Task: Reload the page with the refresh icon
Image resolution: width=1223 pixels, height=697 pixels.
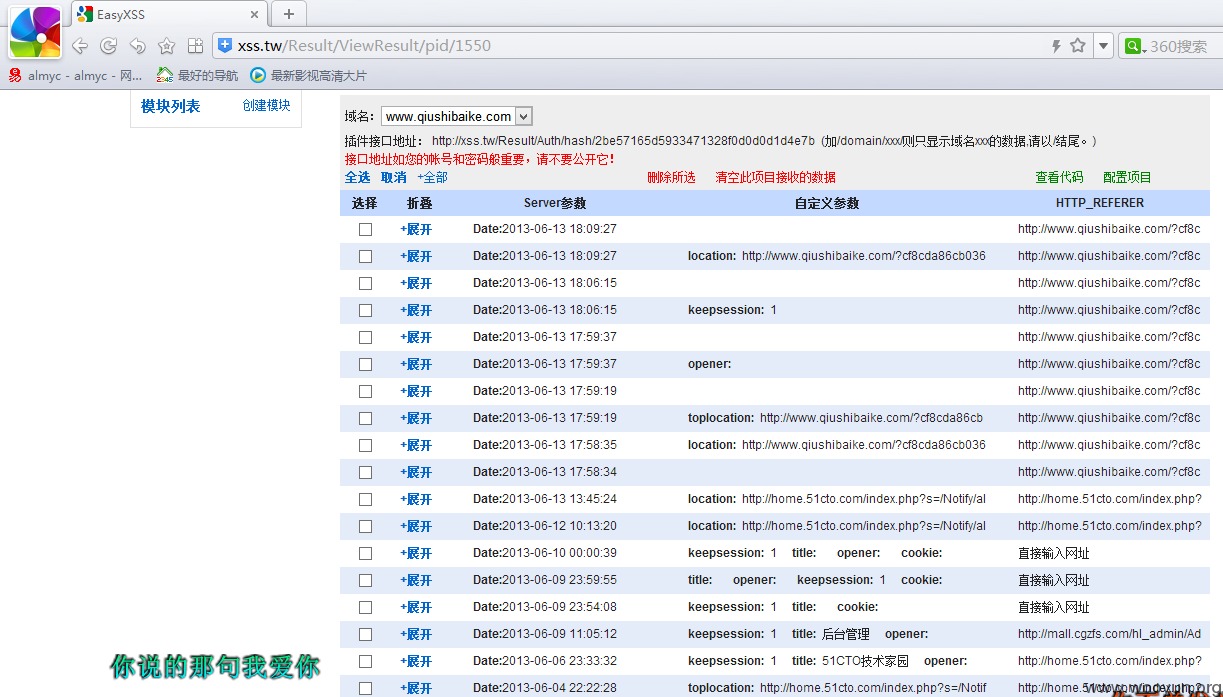Action: 109,46
